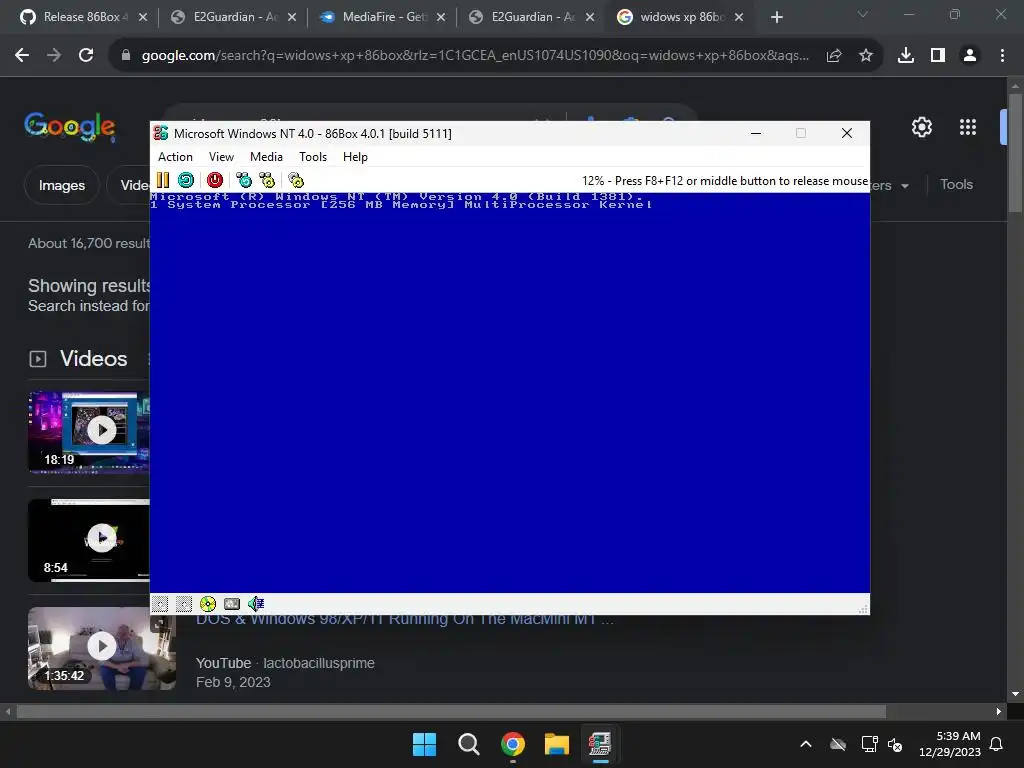
Task: Click Search instead for link
Action: tap(88, 306)
